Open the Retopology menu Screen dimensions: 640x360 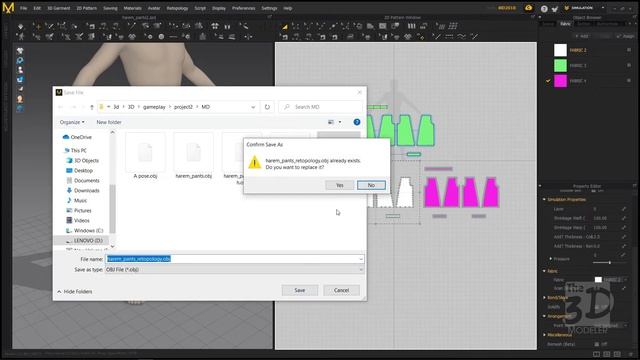click(177, 8)
